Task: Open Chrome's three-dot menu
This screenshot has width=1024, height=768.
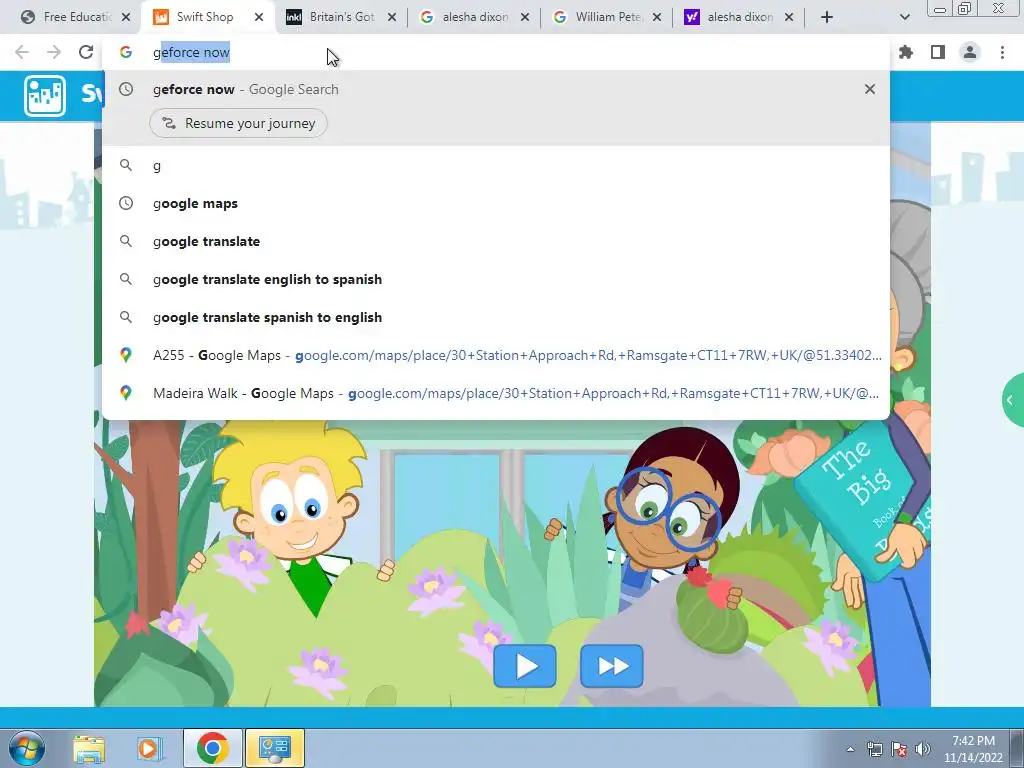Action: (1002, 52)
